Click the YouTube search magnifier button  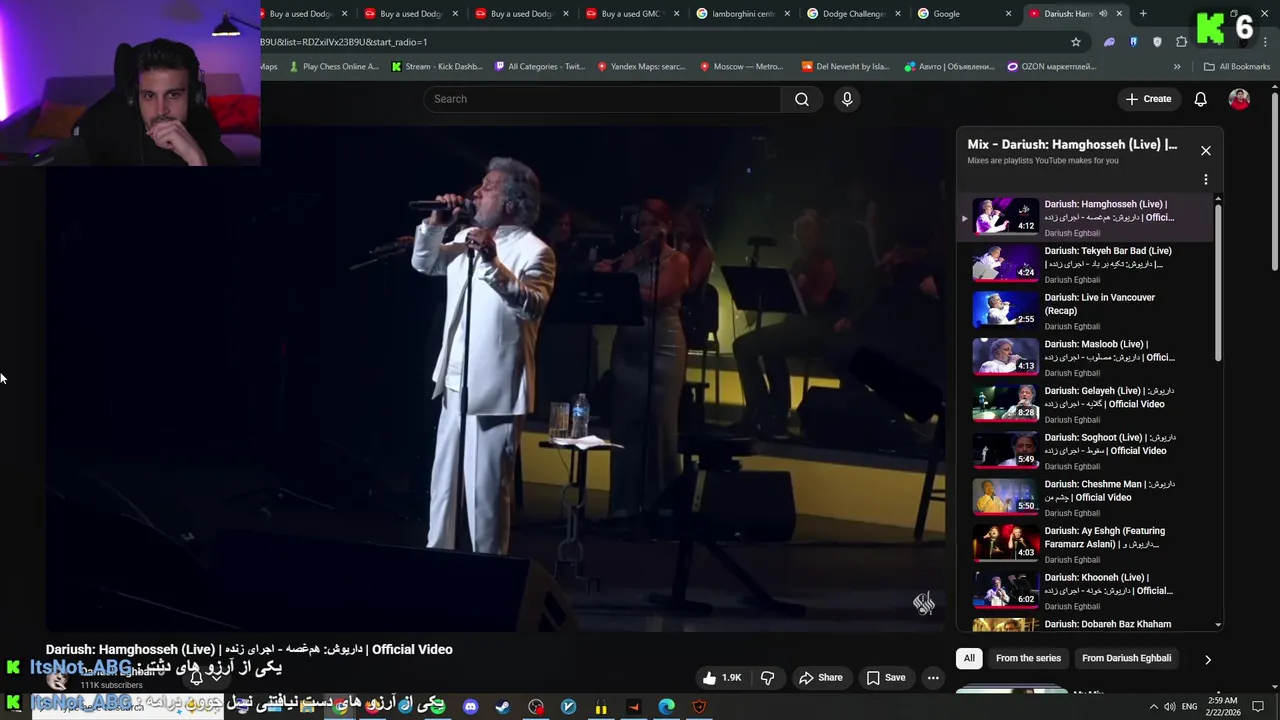point(802,99)
